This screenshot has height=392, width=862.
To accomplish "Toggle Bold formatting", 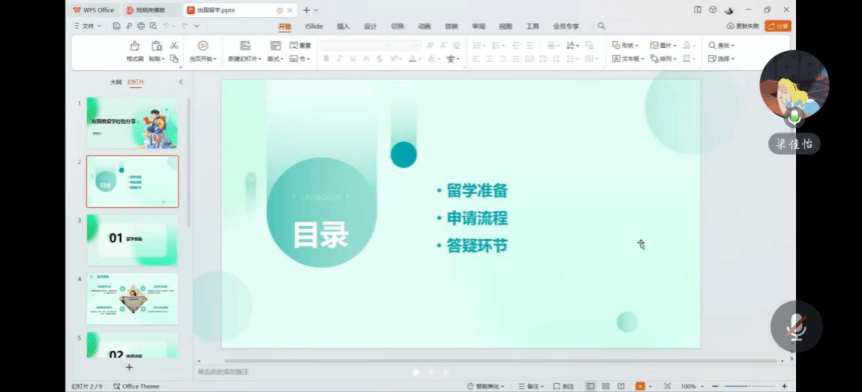I will point(326,58).
